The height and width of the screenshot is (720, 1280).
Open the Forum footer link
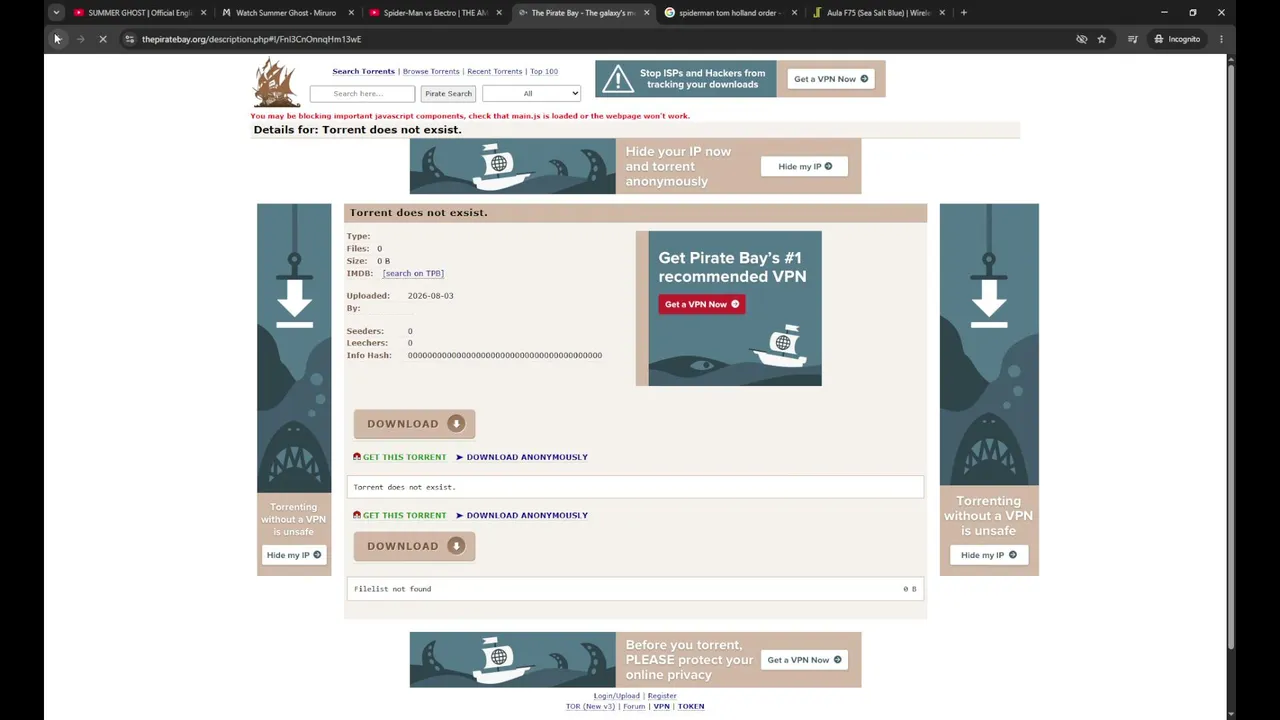click(634, 707)
